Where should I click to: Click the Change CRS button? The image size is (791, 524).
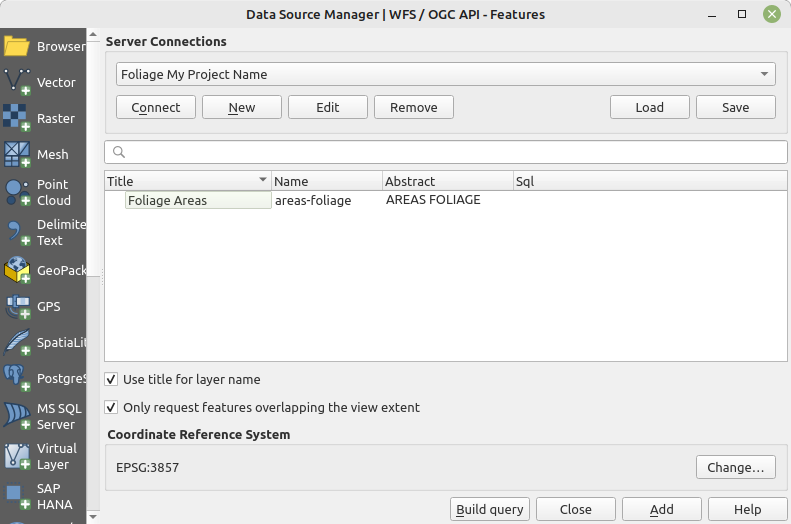735,467
